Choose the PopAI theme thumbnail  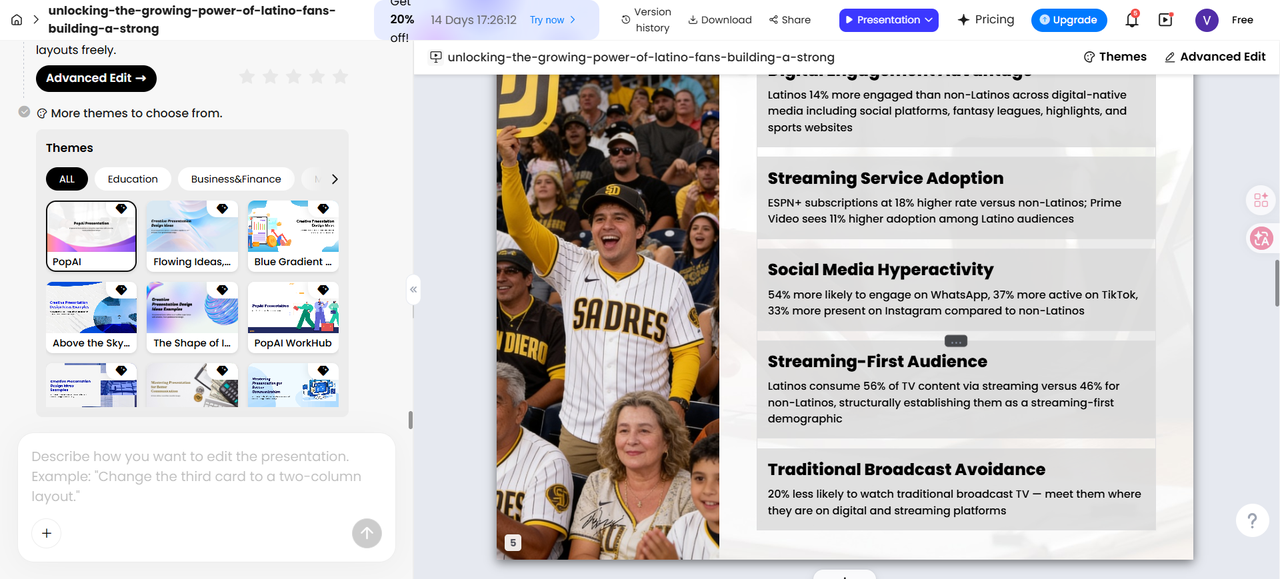pos(91,236)
